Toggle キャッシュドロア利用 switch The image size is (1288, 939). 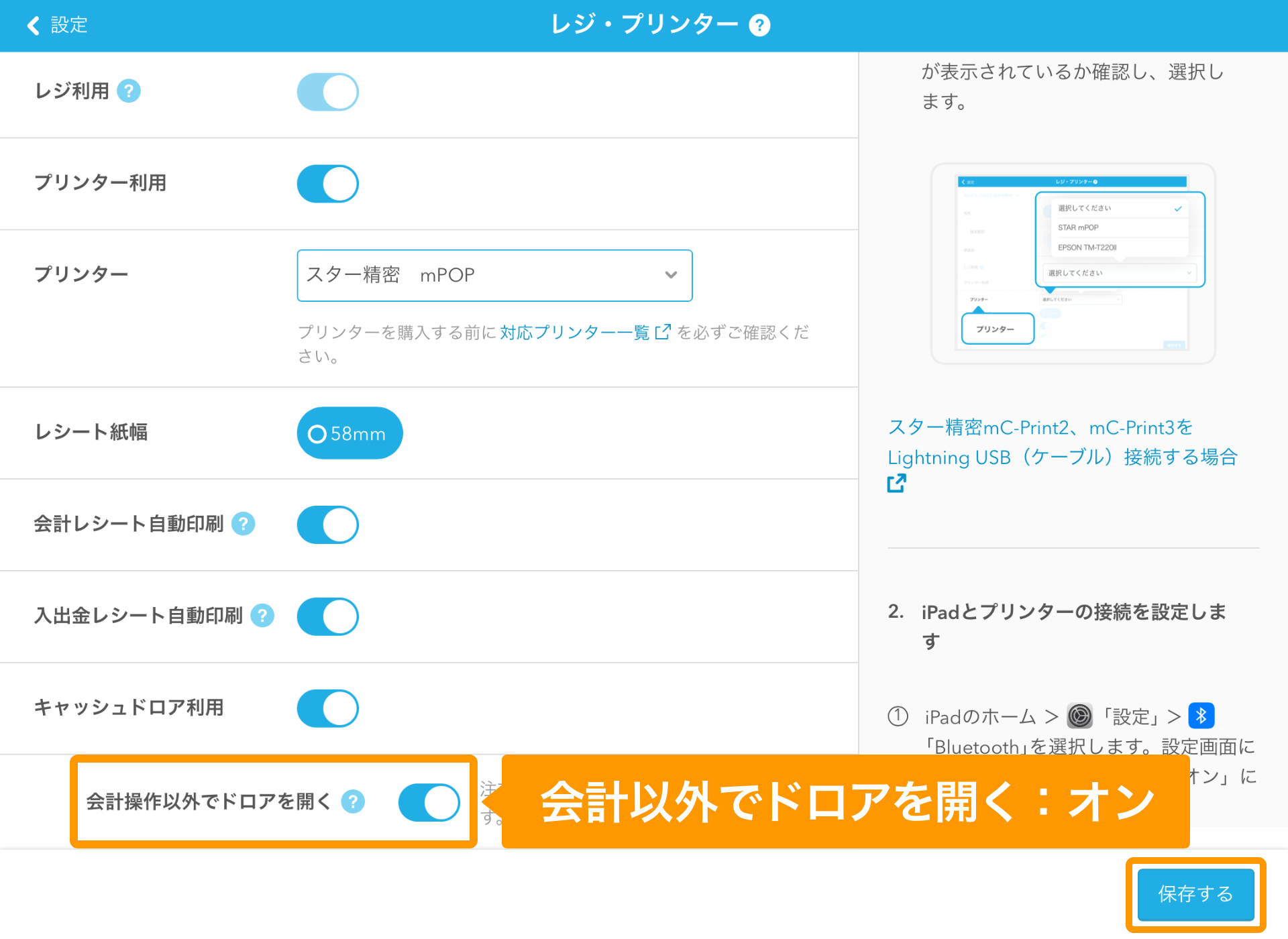click(328, 708)
